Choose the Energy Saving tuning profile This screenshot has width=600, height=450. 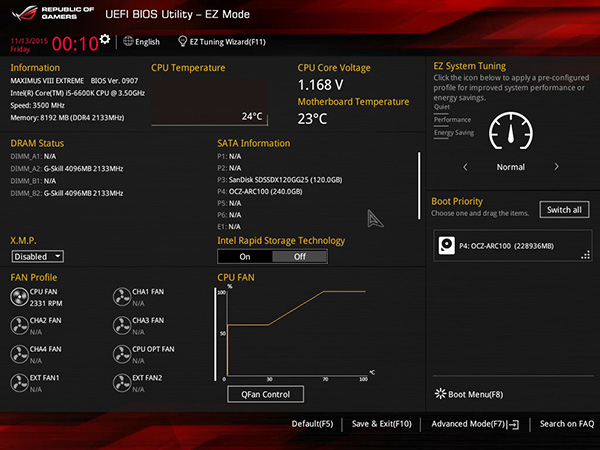point(454,133)
